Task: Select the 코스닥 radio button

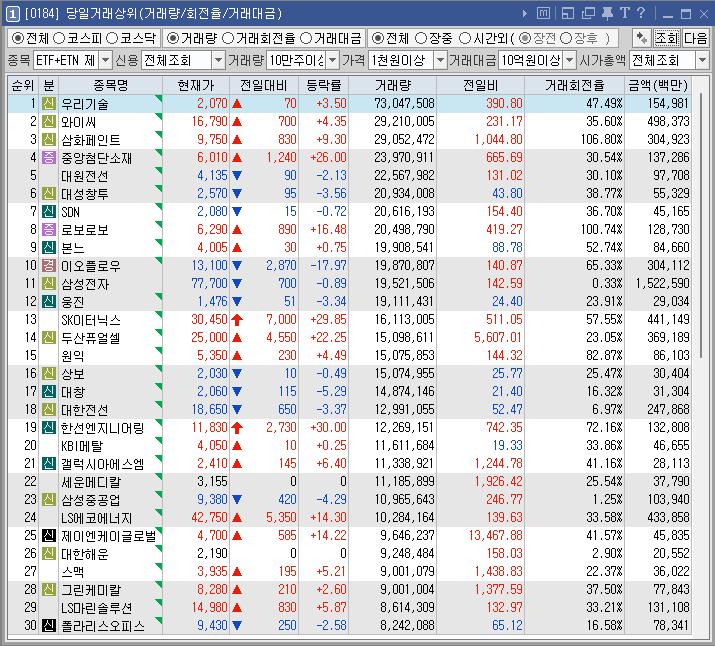Action: (112, 38)
